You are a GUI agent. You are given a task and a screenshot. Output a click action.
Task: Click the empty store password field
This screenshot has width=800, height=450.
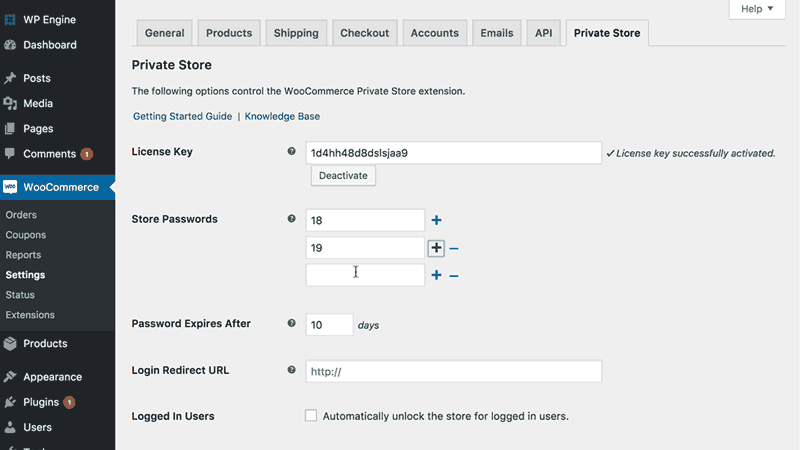tap(365, 275)
